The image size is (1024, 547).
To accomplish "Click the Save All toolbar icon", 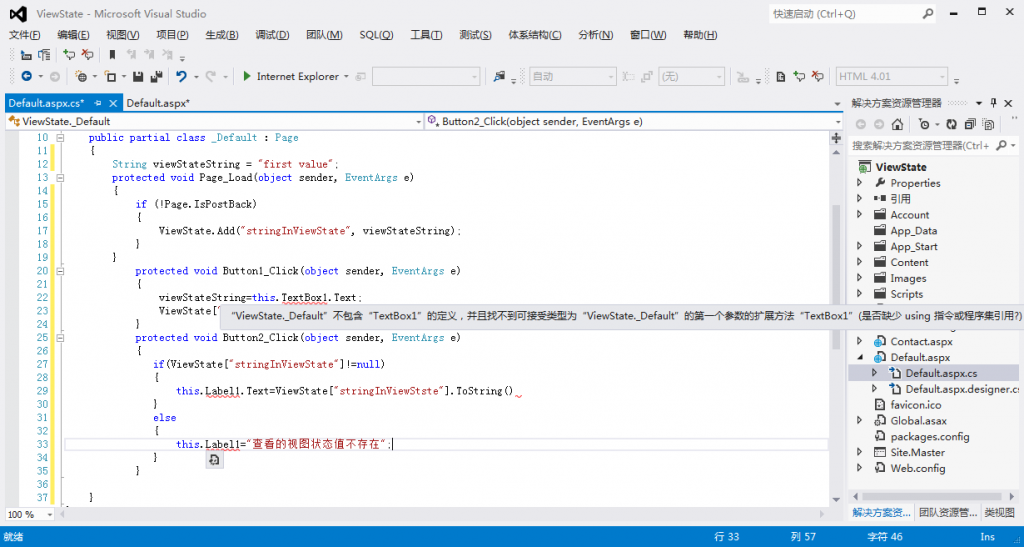I will pyautogui.click(x=156, y=76).
